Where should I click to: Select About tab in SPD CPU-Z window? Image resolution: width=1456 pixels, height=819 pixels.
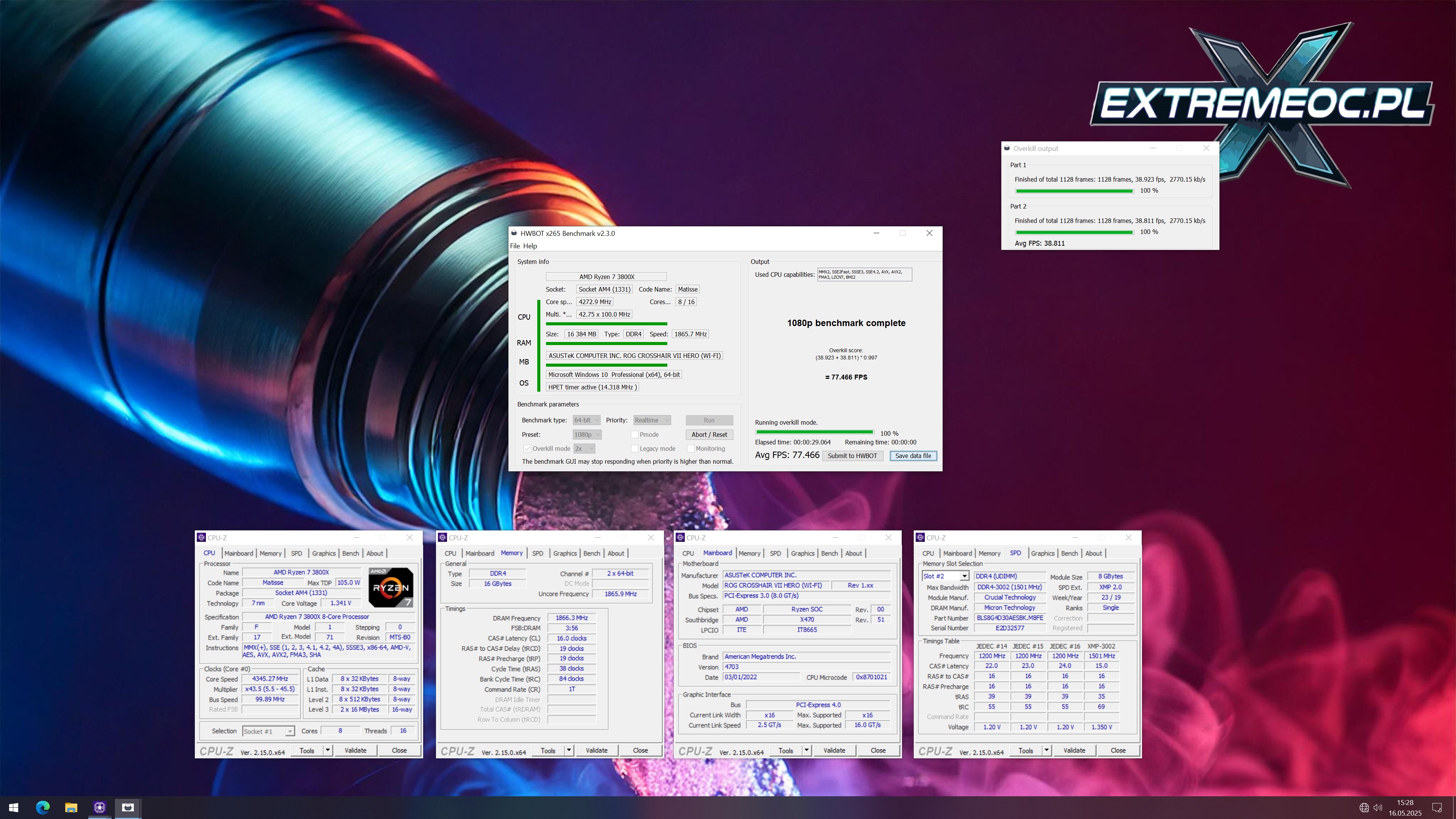1093,553
